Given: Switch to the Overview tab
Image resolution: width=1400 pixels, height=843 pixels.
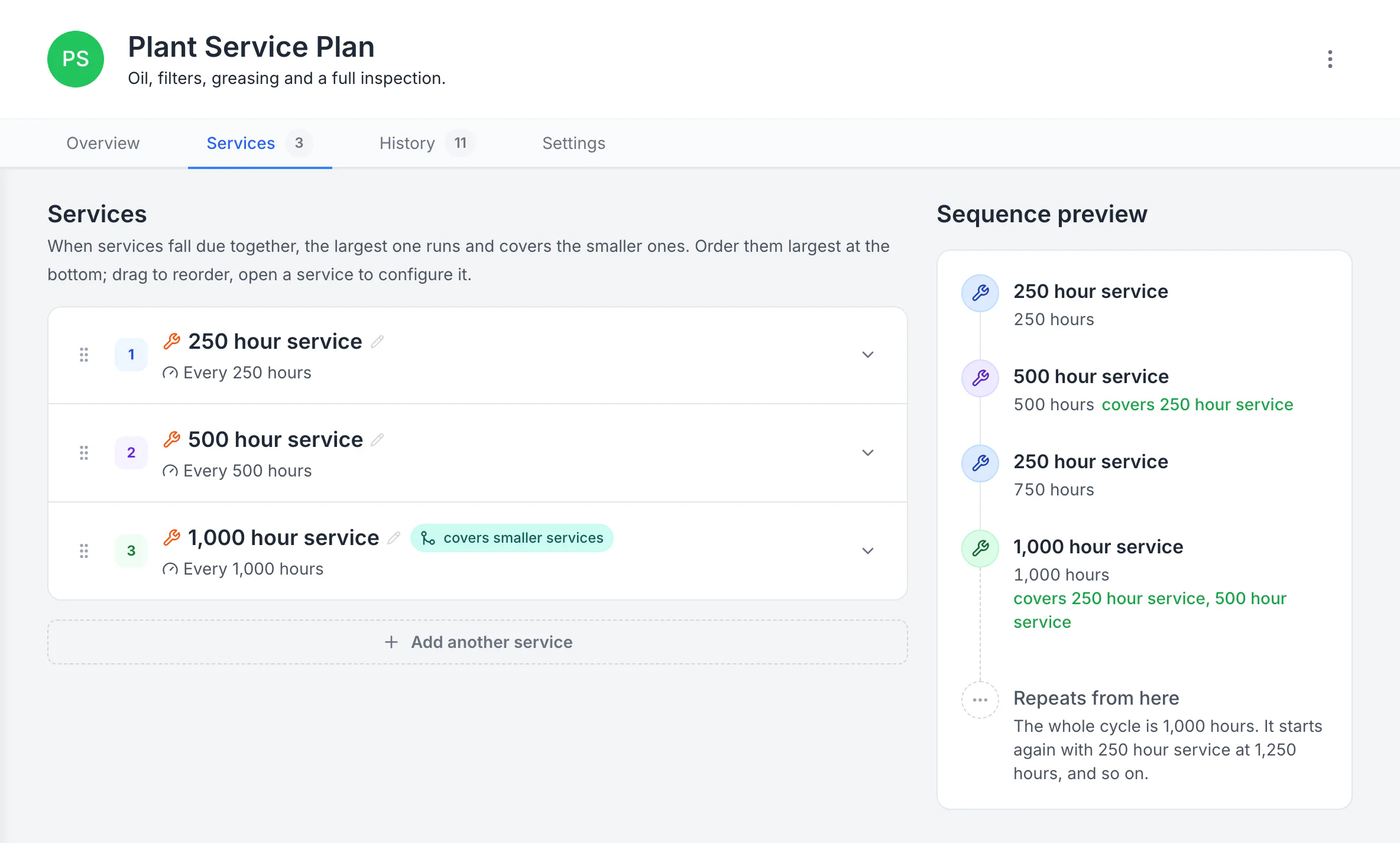Looking at the screenshot, I should point(103,143).
